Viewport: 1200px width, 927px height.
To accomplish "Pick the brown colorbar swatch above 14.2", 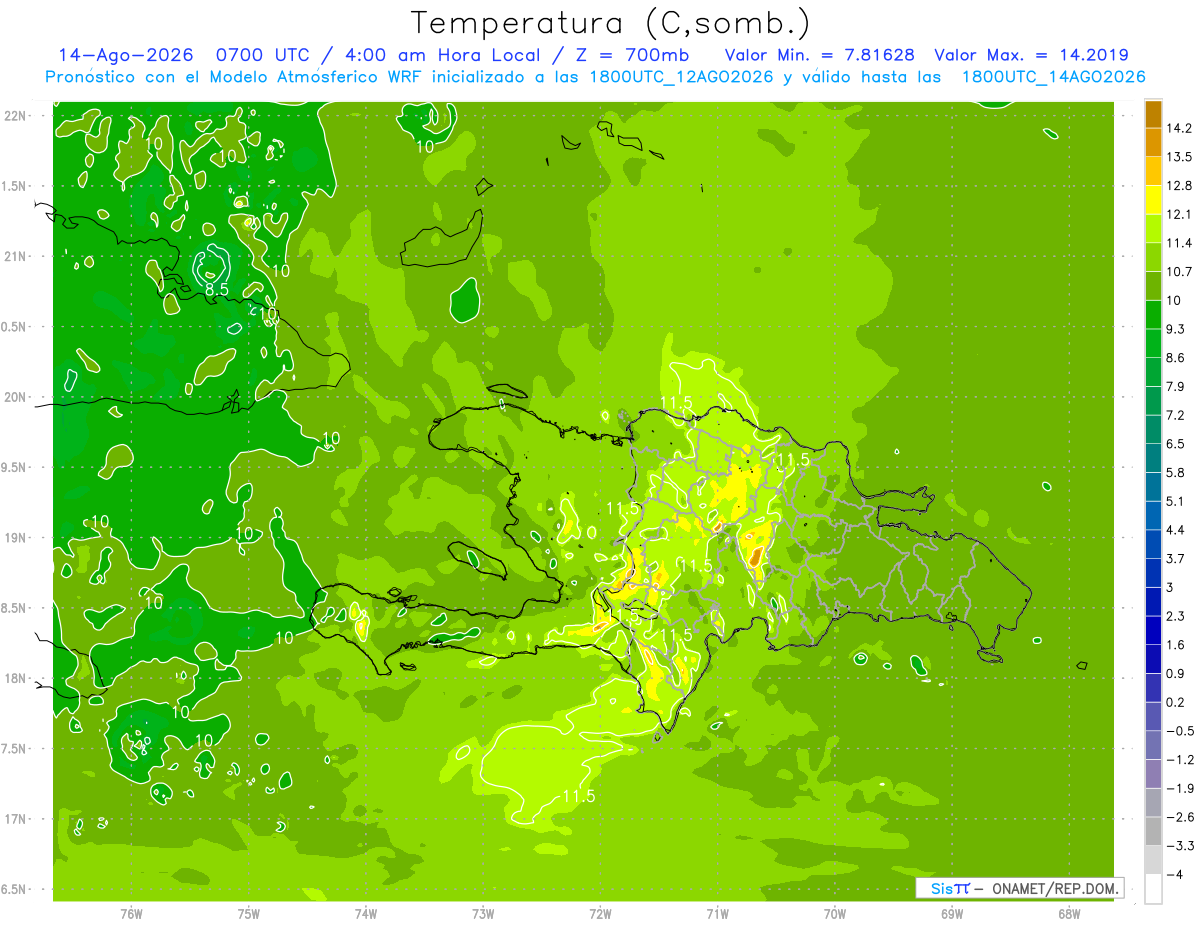I will point(1153,114).
